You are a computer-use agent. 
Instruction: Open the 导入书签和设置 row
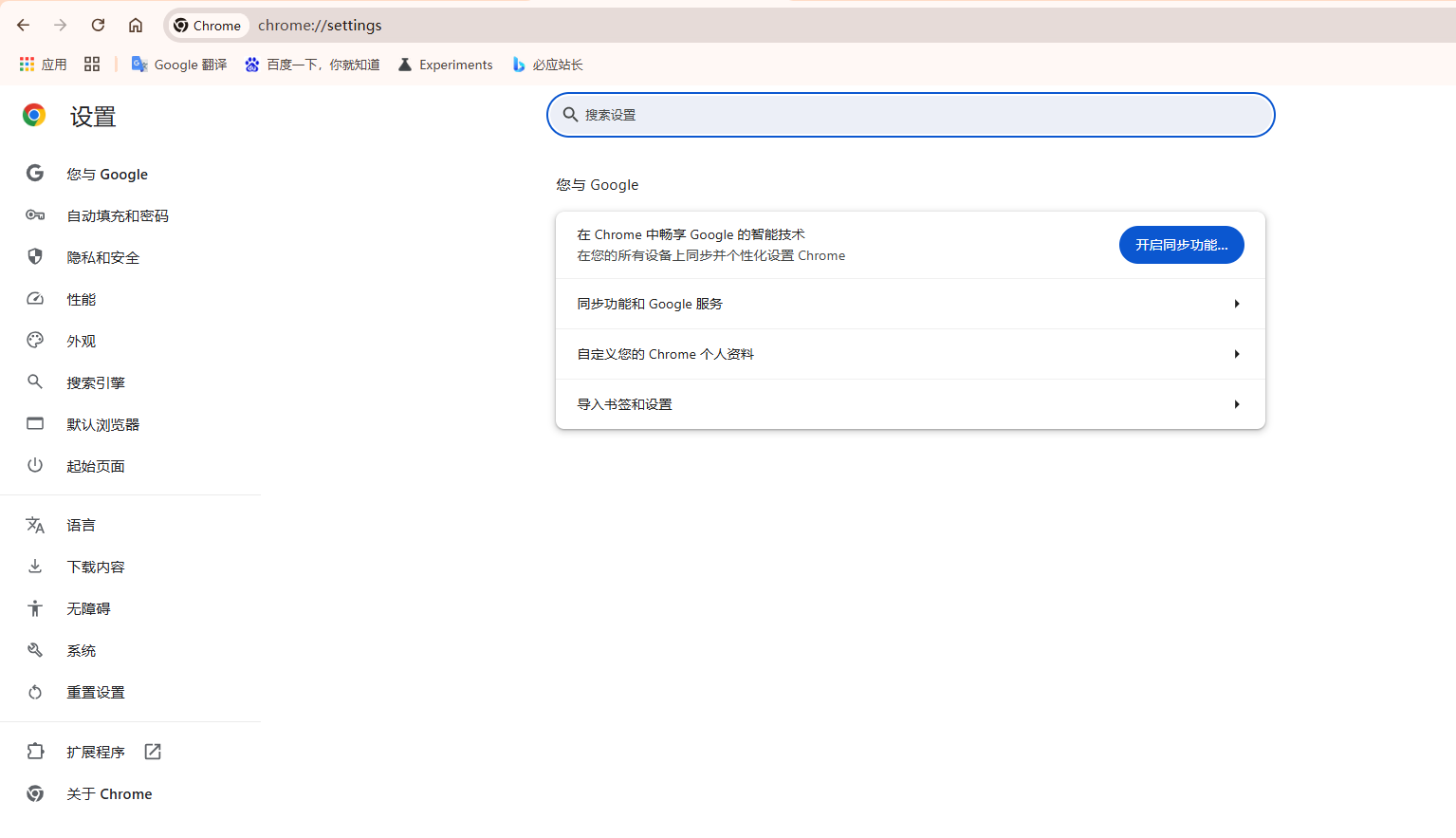[x=911, y=404]
